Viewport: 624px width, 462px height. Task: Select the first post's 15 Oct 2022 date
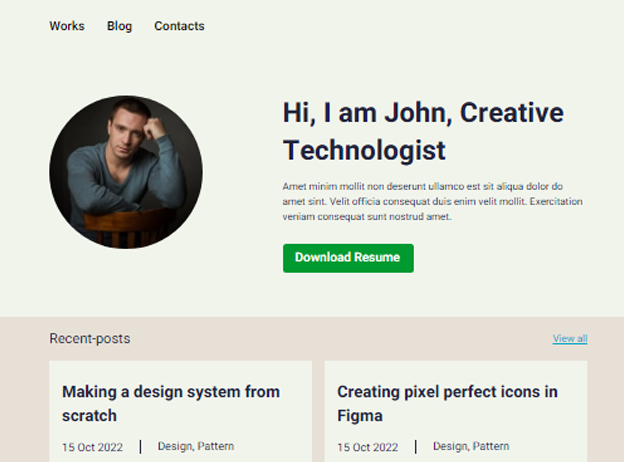(92, 447)
